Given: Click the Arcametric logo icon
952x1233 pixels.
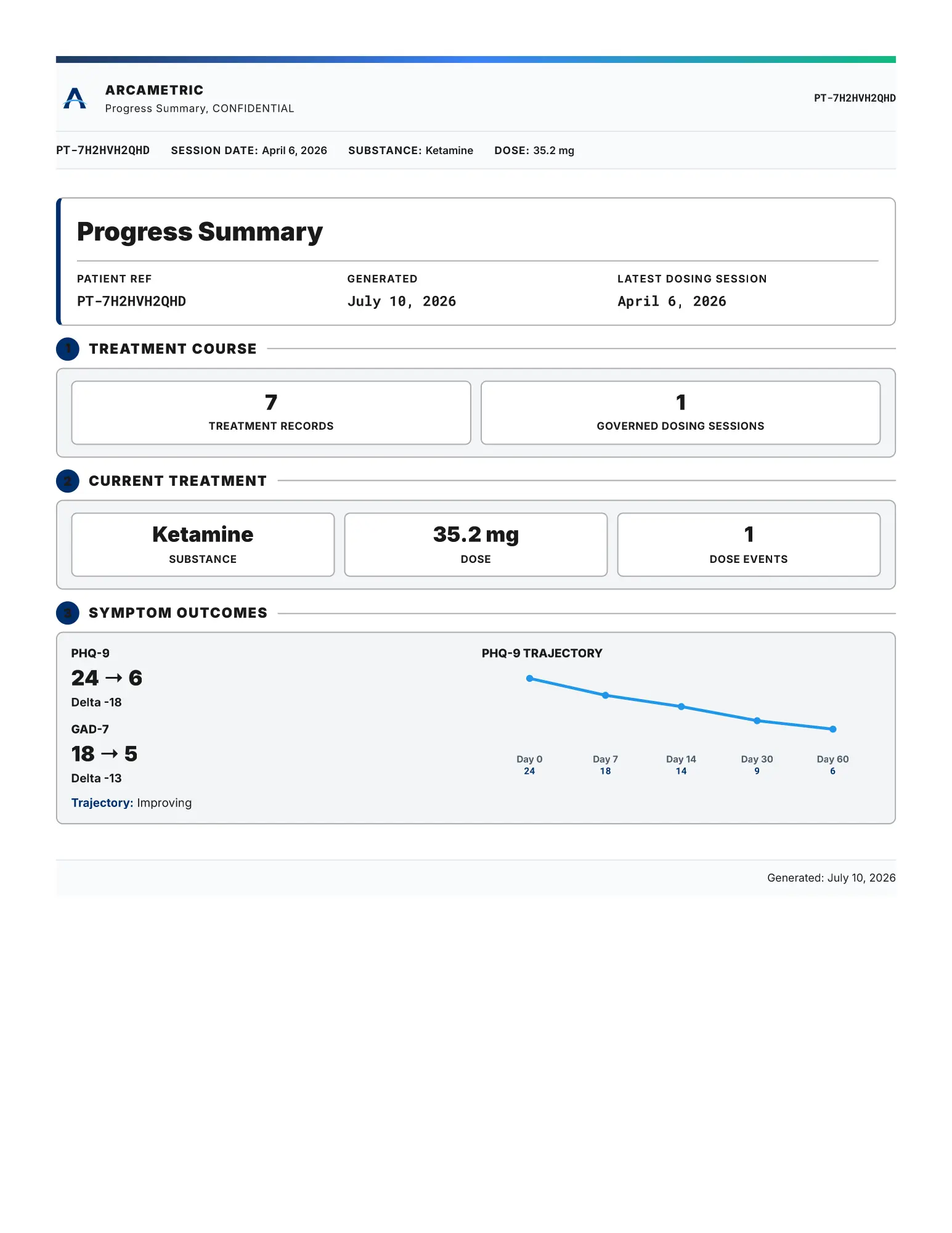Looking at the screenshot, I should tap(75, 99).
